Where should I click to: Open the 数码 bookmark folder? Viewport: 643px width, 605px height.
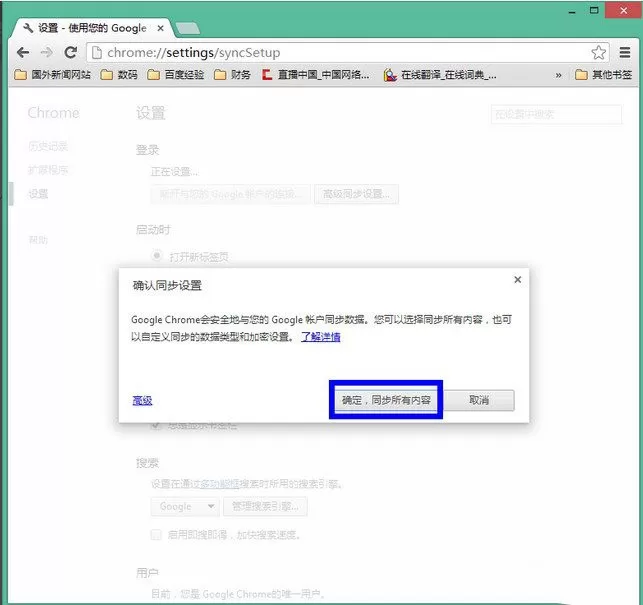[119, 75]
